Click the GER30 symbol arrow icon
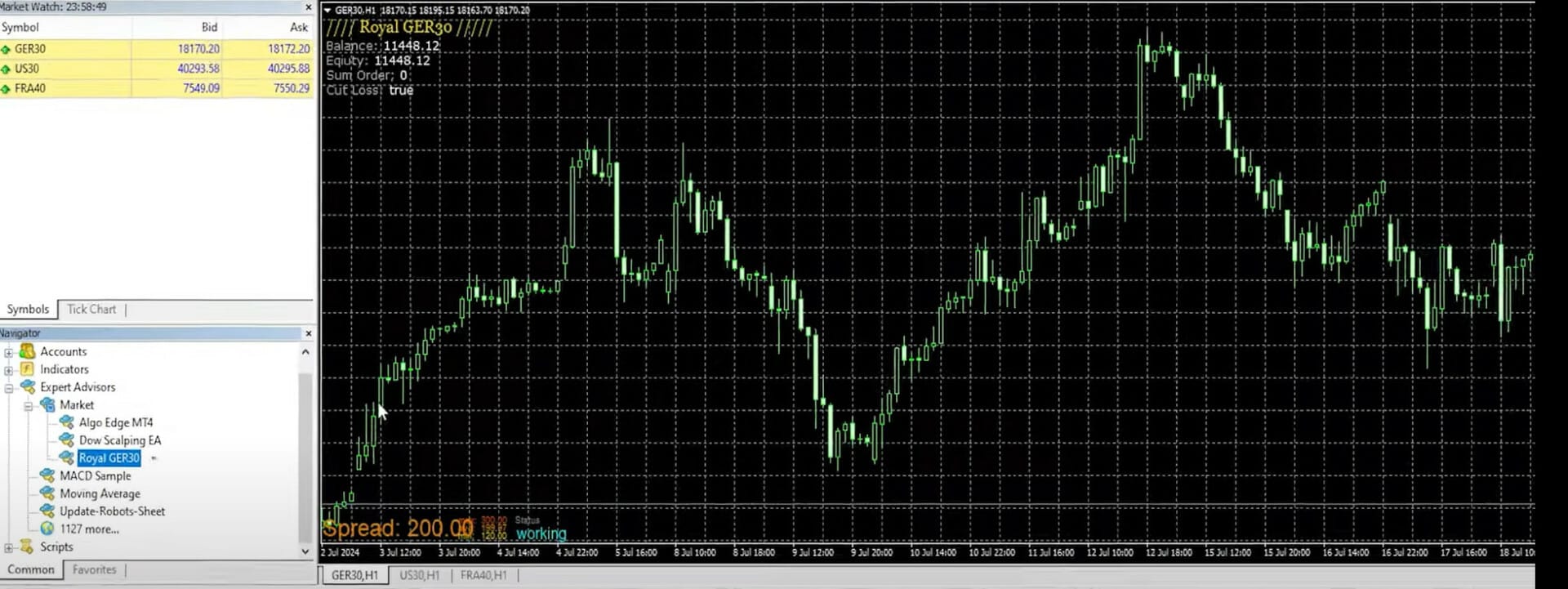 [x=6, y=49]
